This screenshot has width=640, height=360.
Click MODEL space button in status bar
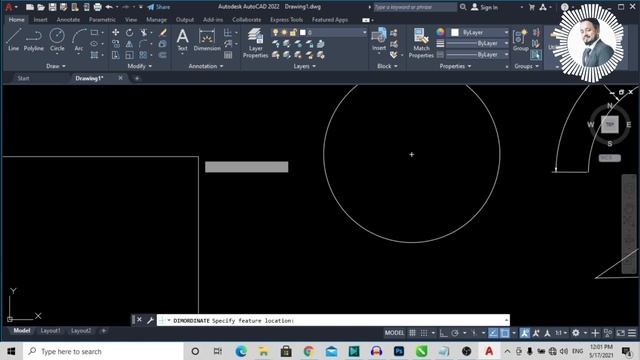point(394,333)
